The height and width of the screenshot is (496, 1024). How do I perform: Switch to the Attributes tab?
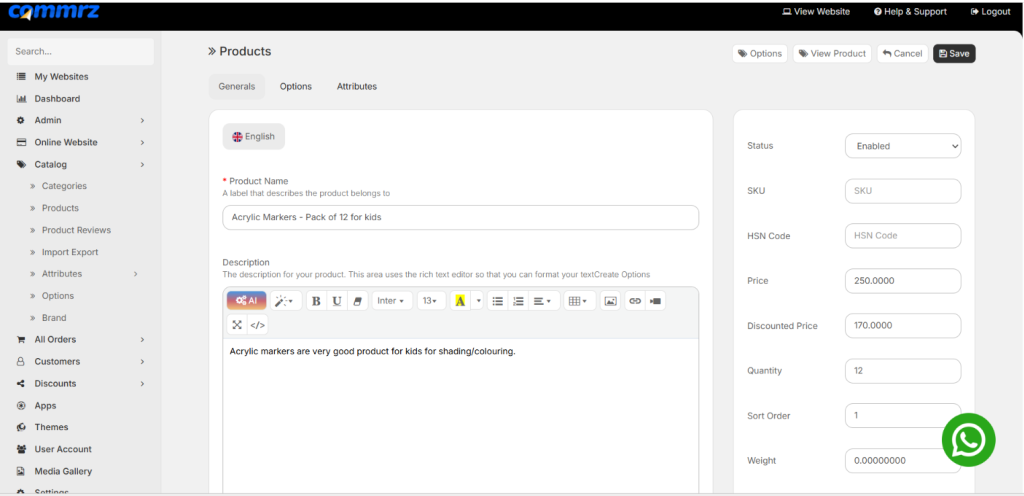tap(357, 86)
